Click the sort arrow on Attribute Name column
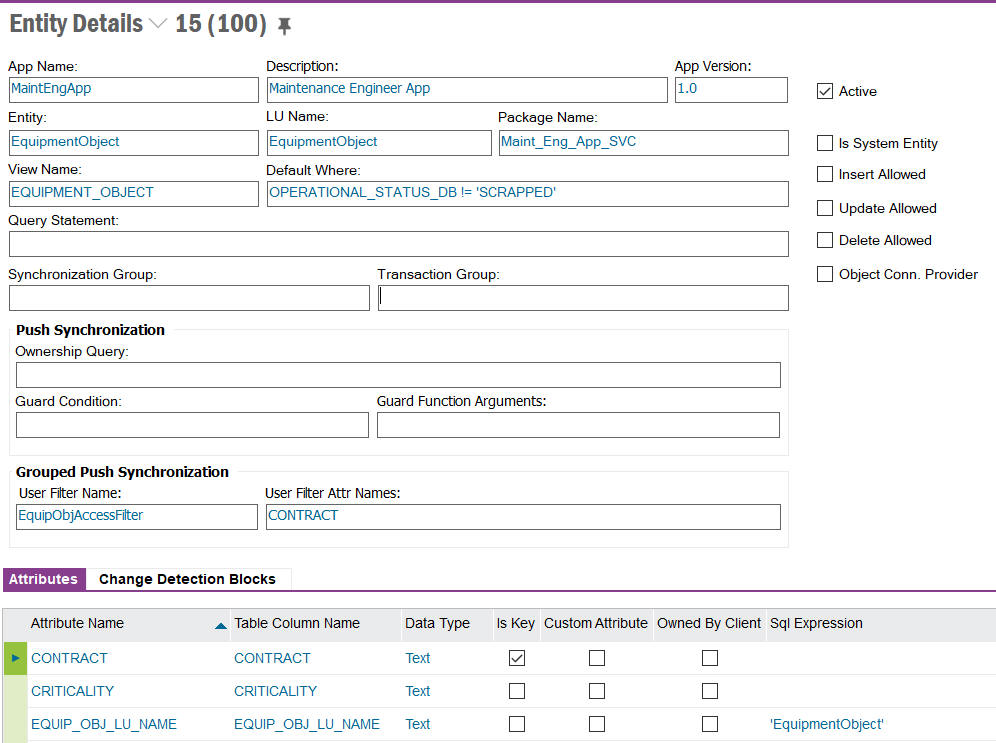The image size is (996, 743). tap(220, 626)
